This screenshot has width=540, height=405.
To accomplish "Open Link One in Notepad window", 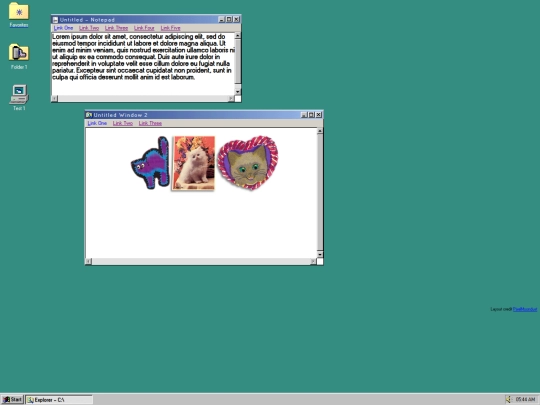I will [63, 28].
